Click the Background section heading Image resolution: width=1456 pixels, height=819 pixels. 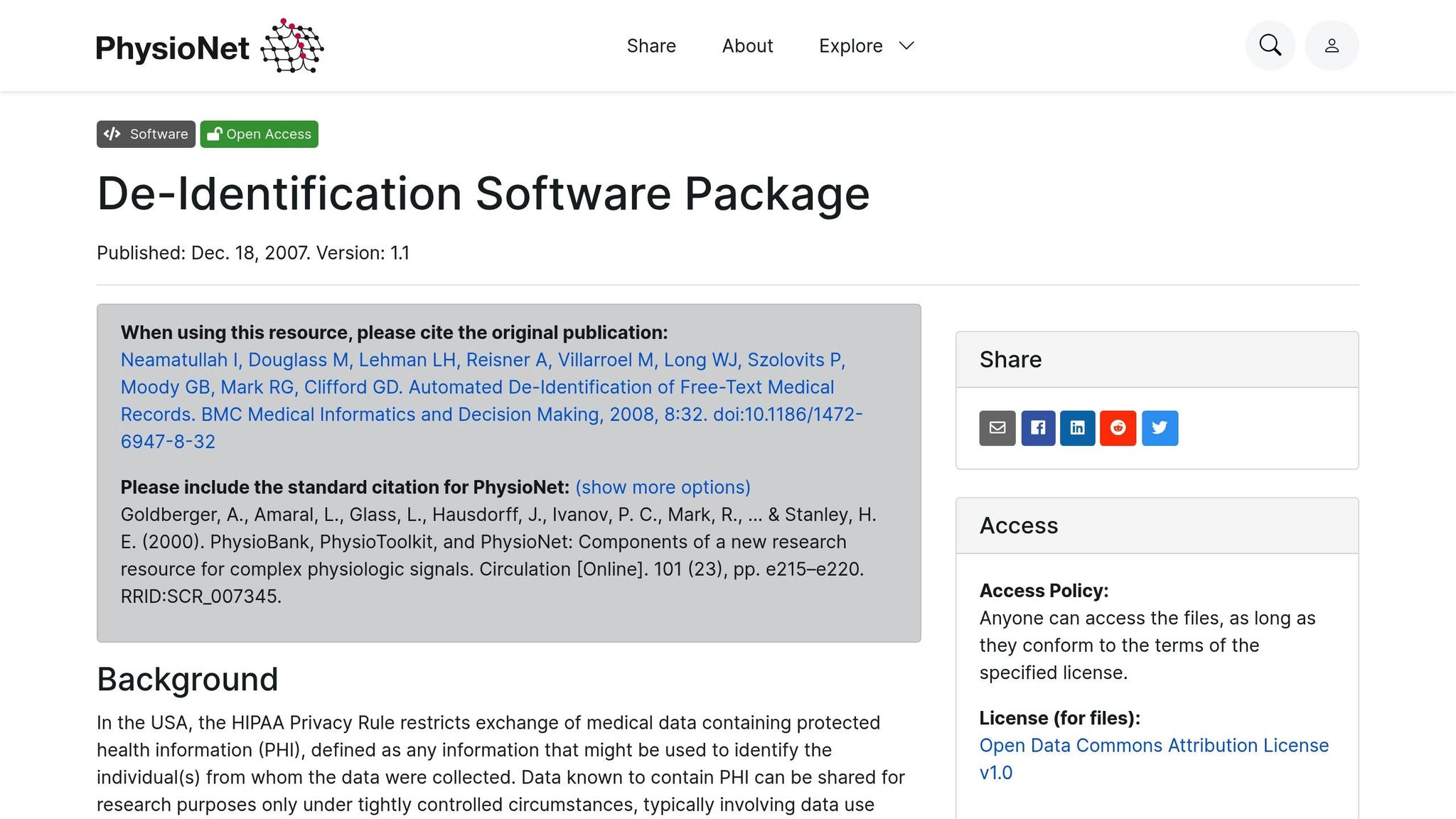tap(188, 679)
